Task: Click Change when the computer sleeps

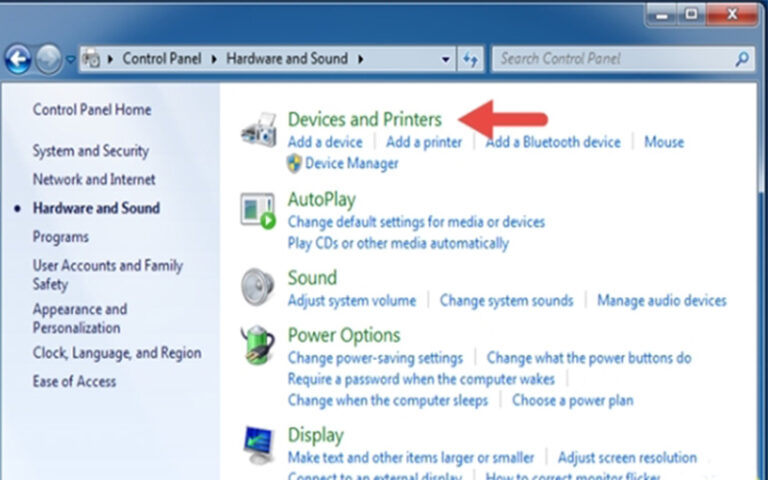Action: (388, 401)
